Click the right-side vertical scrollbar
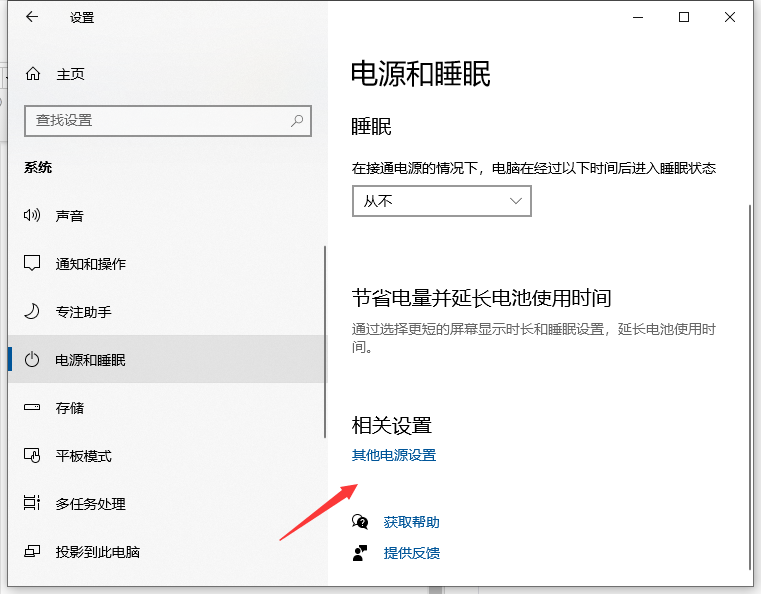Image resolution: width=761 pixels, height=594 pixels. (x=750, y=380)
